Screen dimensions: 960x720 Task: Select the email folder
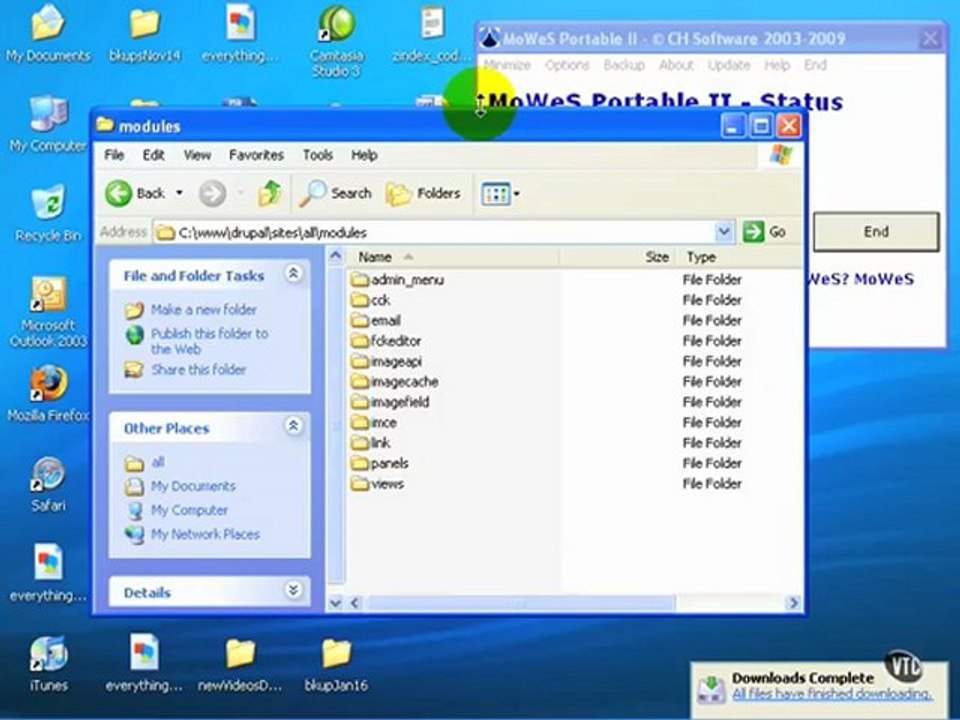(x=376, y=320)
